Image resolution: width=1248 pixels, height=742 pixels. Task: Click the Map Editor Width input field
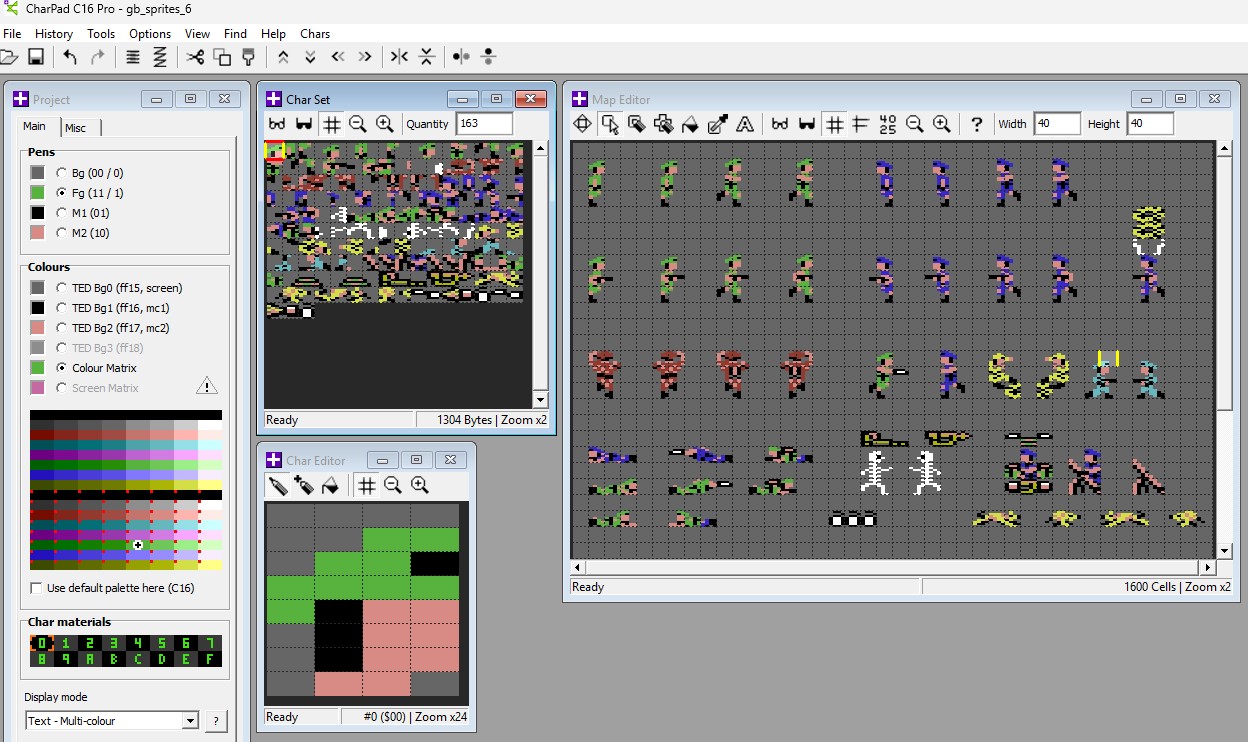[x=1056, y=124]
